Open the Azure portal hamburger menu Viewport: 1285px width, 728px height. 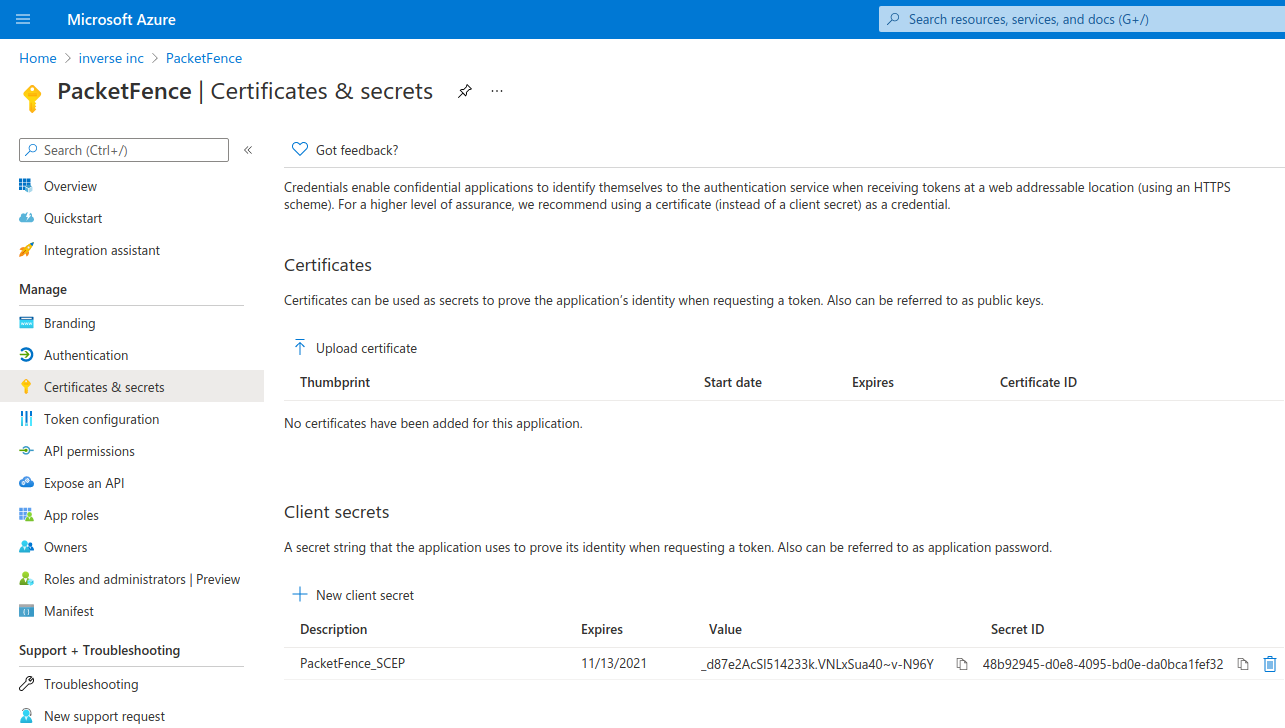pyautogui.click(x=23, y=19)
